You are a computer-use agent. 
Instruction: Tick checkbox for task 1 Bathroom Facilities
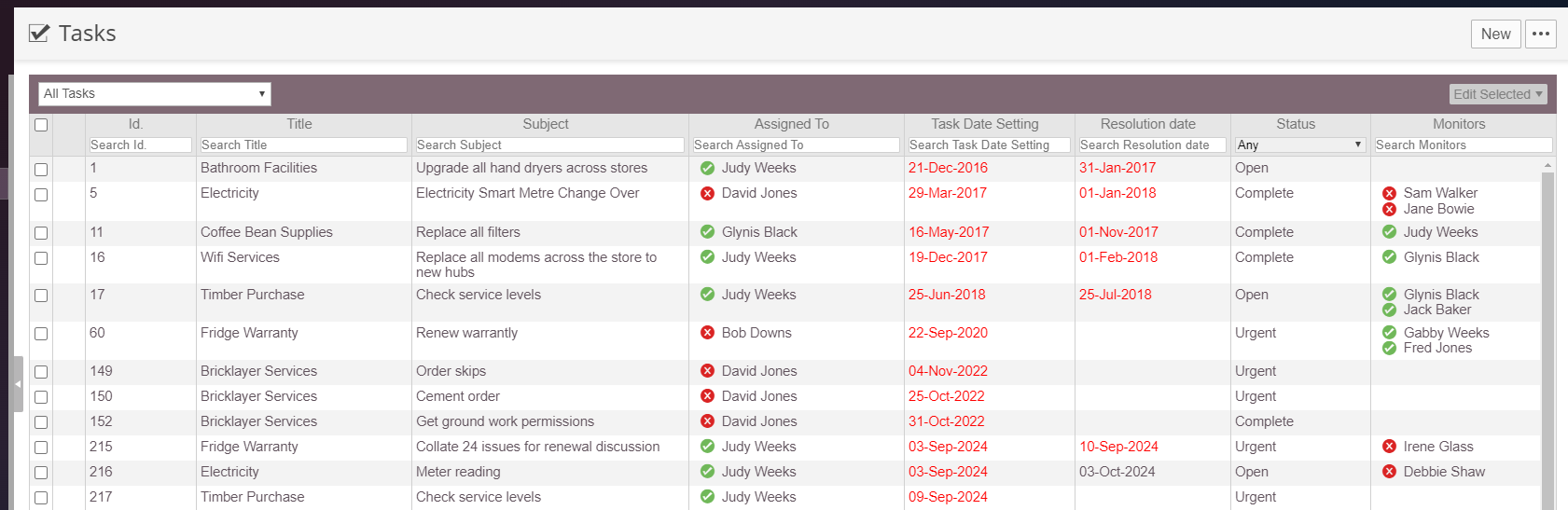click(41, 170)
